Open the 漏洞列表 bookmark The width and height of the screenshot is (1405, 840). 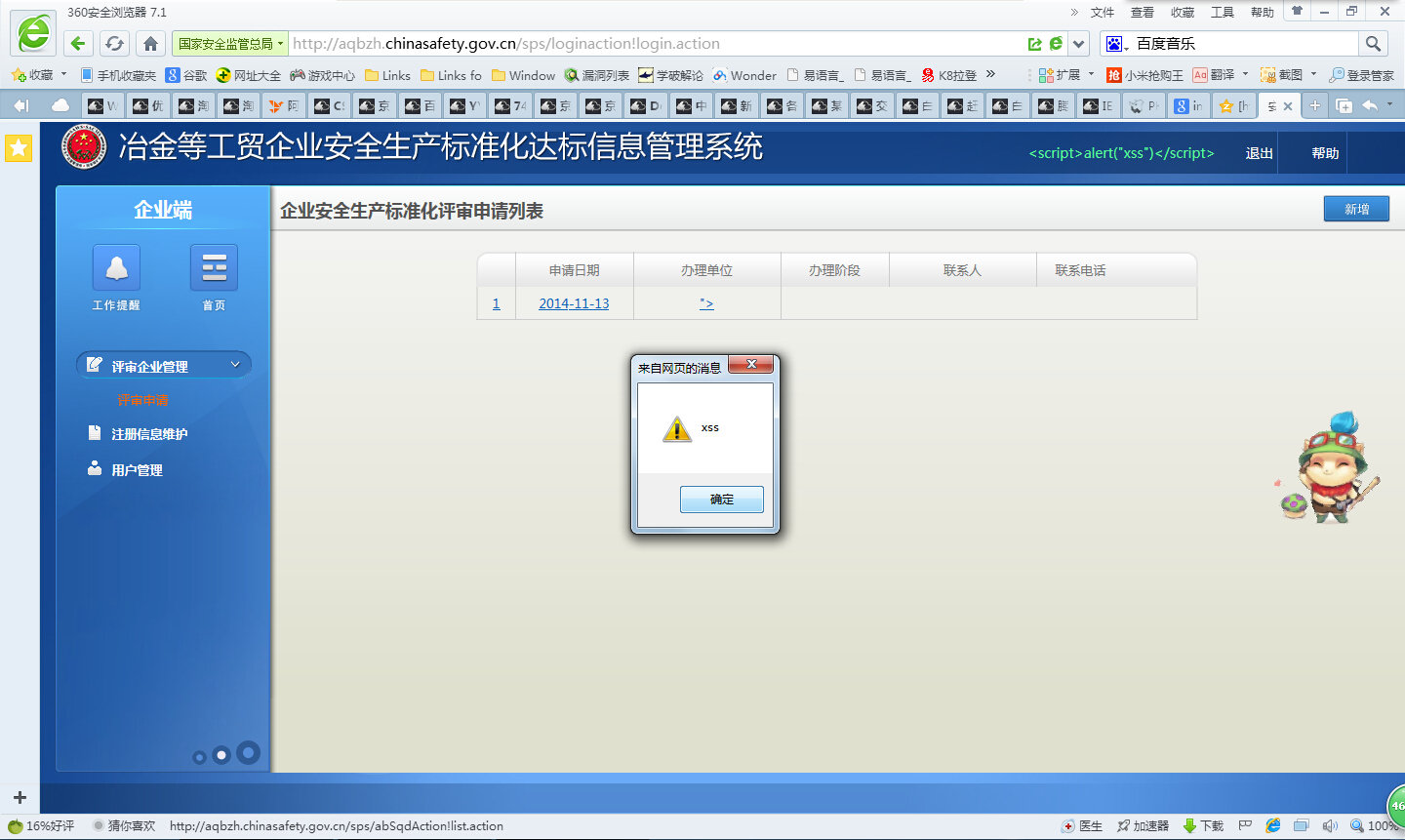(597, 75)
